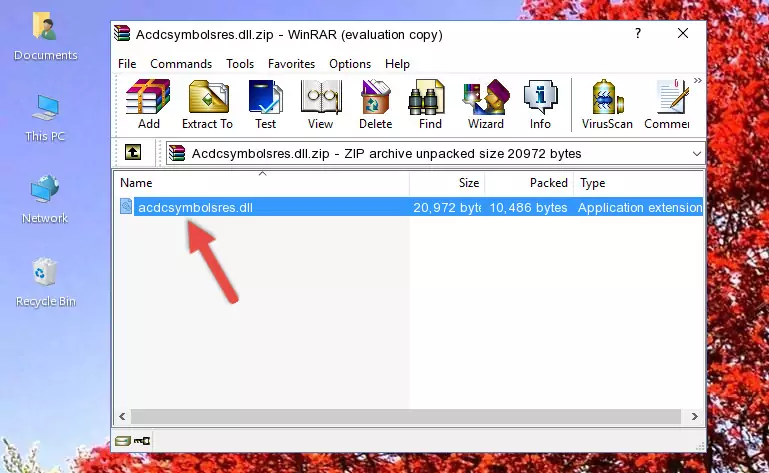769x473 pixels.
Task: Expand hidden toolbar items chevron
Action: pyautogui.click(x=698, y=80)
